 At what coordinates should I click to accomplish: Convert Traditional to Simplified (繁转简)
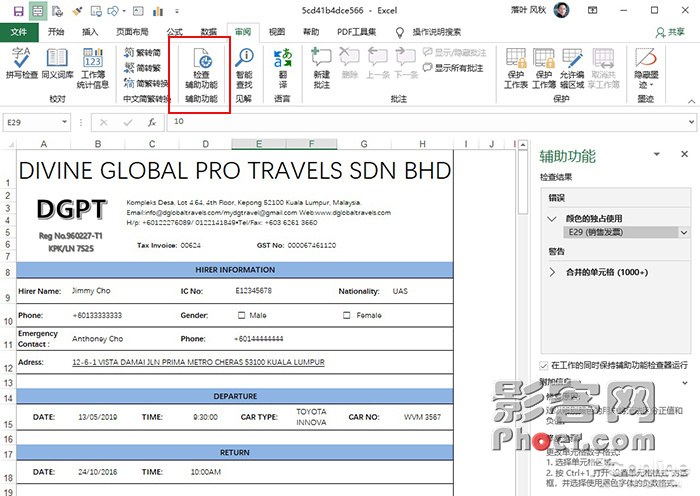tap(142, 53)
